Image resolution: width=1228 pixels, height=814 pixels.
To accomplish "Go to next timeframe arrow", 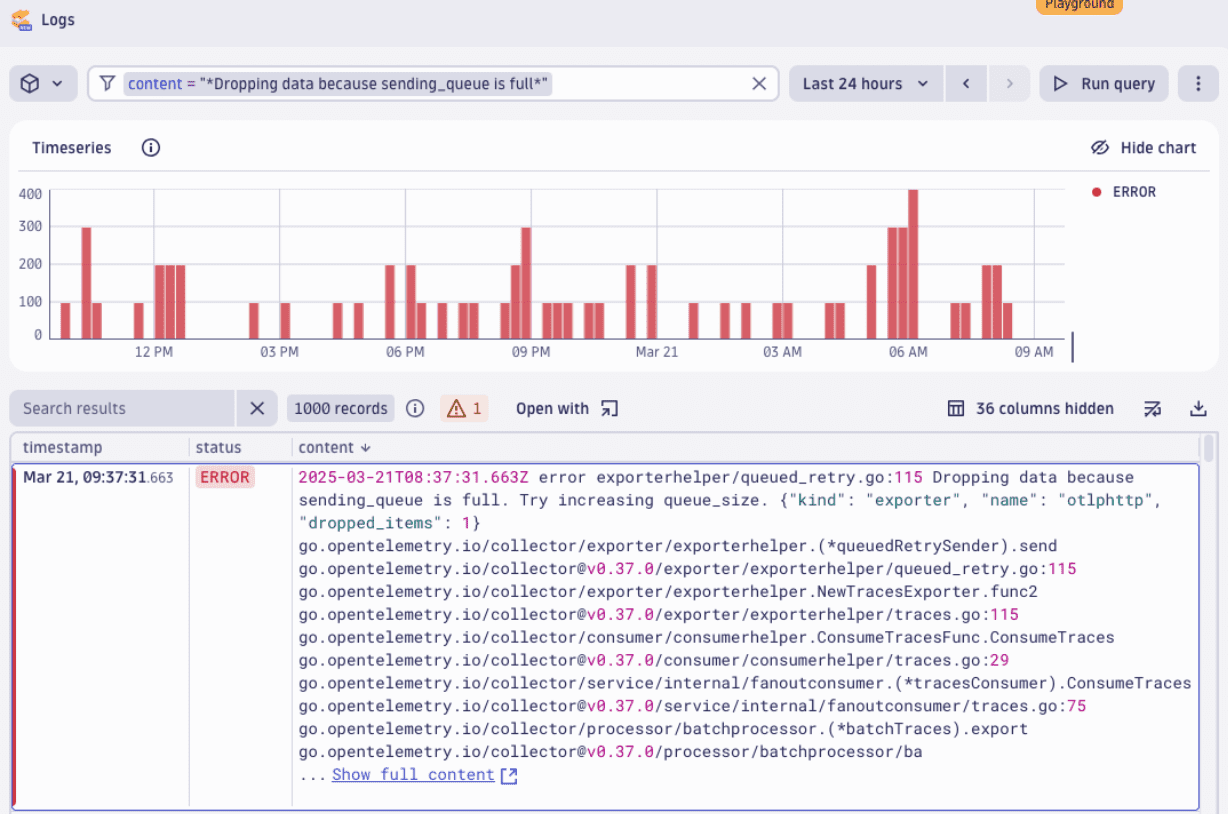I will (1010, 84).
